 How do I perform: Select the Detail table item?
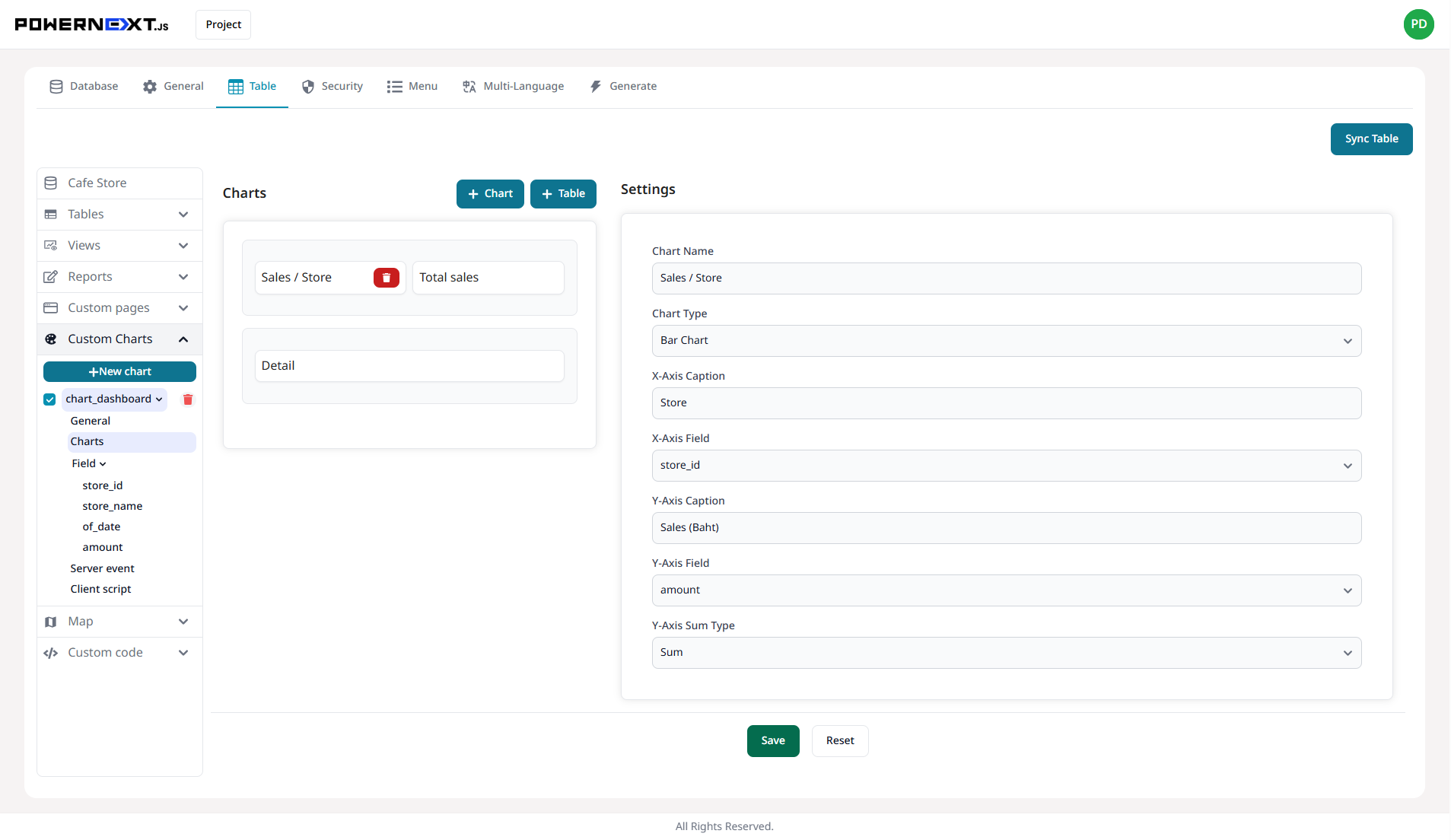tap(409, 366)
